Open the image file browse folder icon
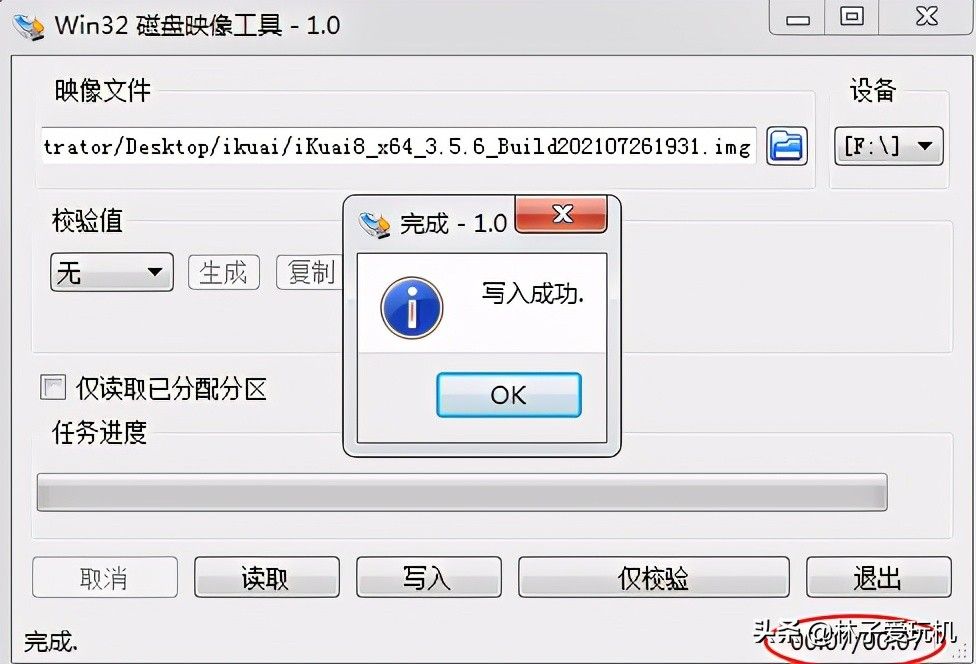976x664 pixels. pos(787,146)
